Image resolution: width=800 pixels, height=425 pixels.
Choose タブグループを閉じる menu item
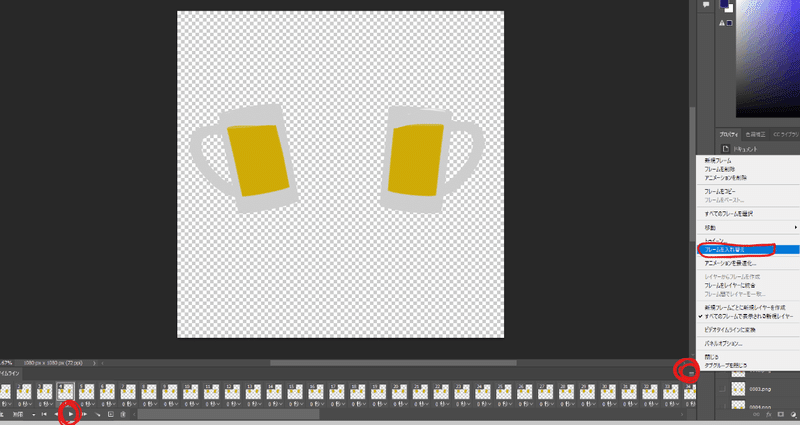pos(726,365)
